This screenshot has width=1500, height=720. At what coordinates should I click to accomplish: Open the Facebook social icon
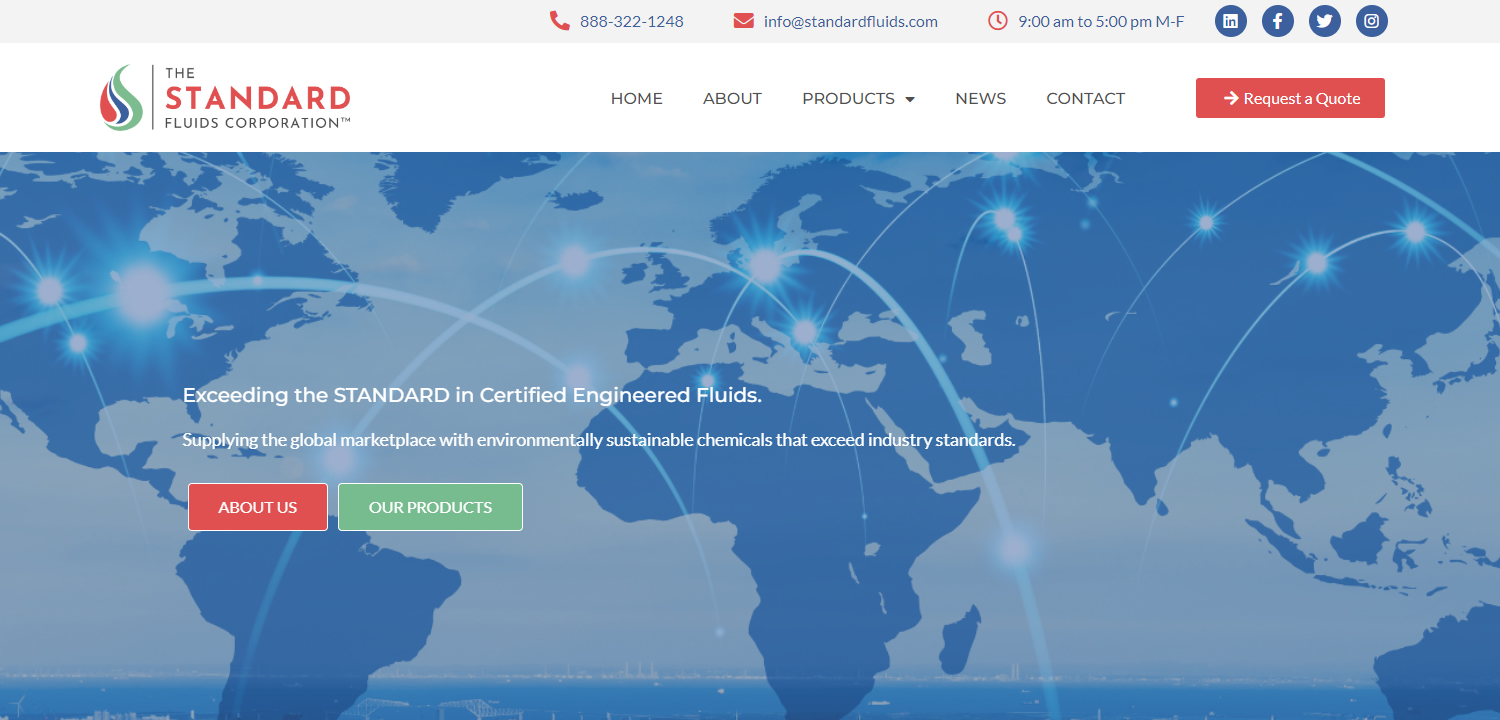pos(1278,21)
